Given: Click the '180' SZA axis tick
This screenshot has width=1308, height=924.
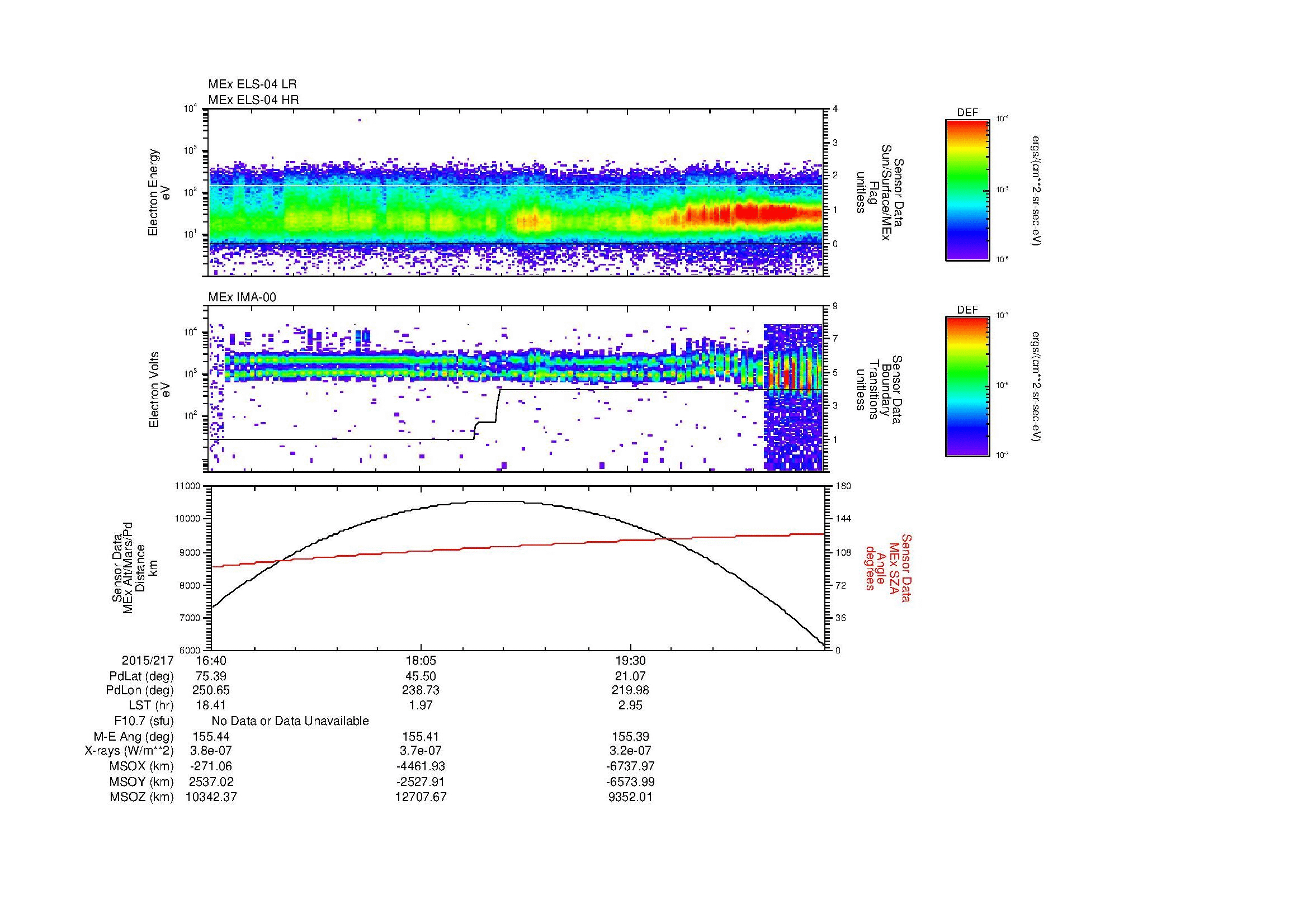Looking at the screenshot, I should pos(843,486).
